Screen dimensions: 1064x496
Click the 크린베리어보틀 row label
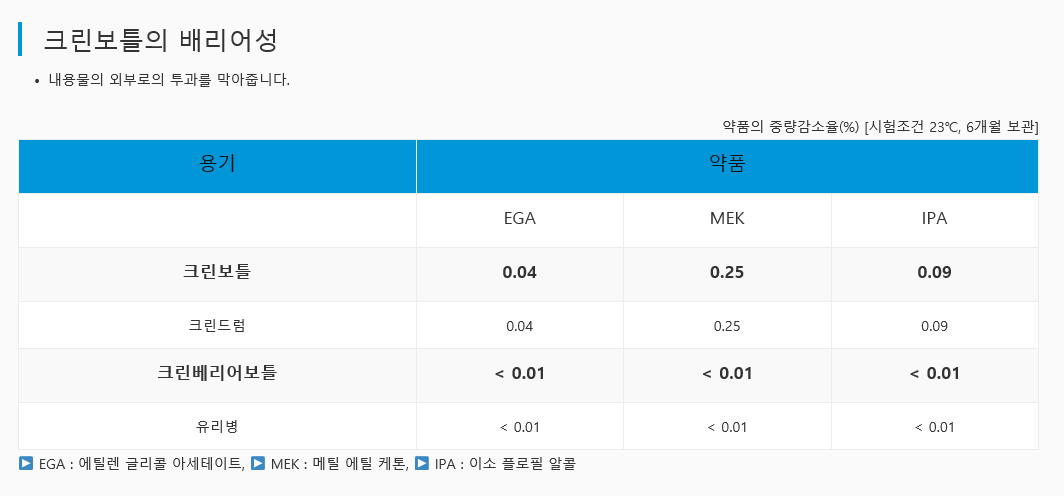(217, 373)
